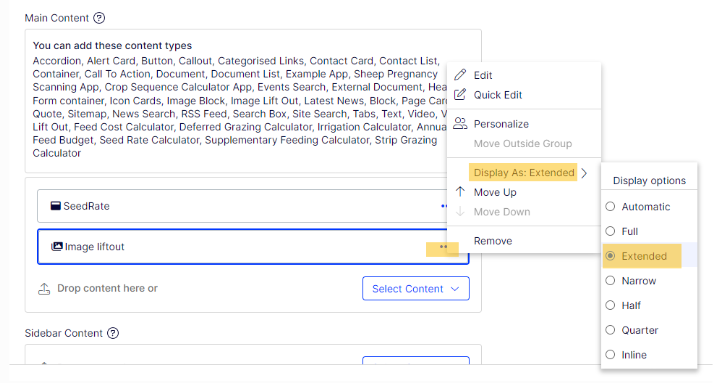The height and width of the screenshot is (383, 714).
Task: Open the Select Content dropdown
Action: [416, 288]
